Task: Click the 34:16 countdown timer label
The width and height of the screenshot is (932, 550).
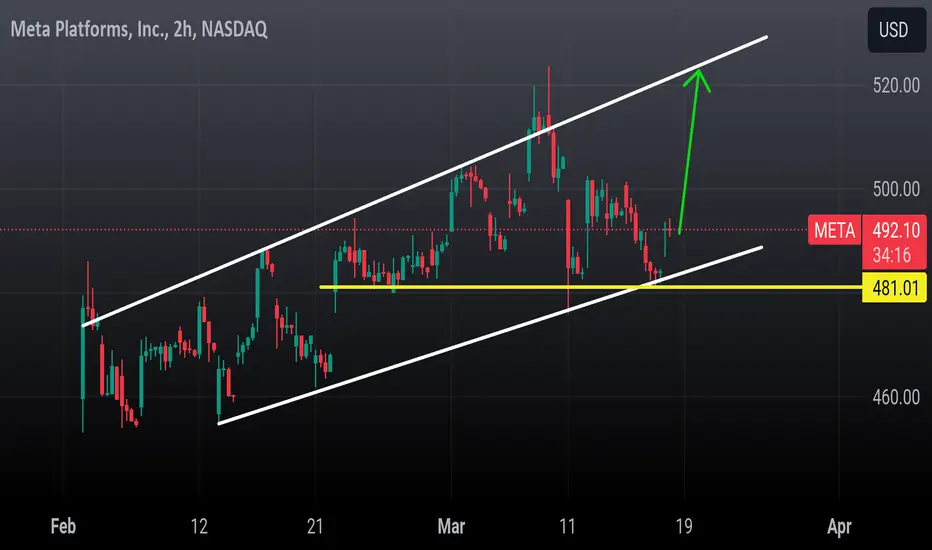Action: (892, 256)
